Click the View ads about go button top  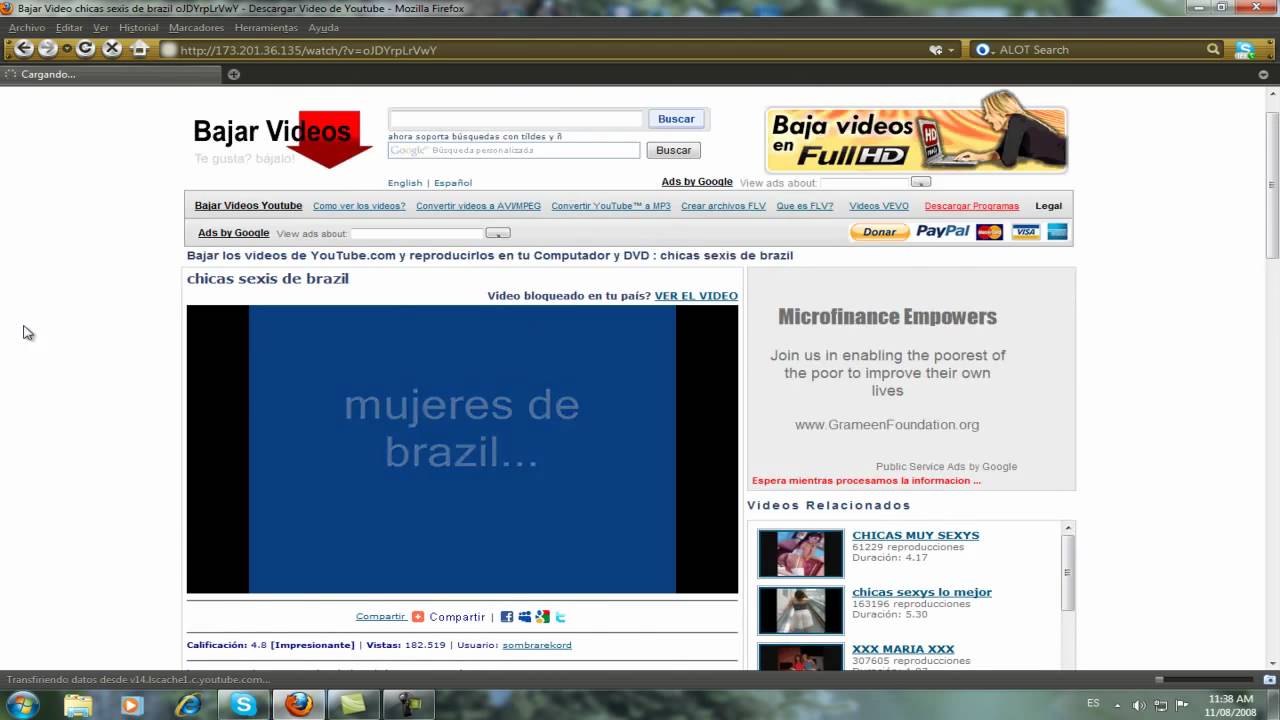tap(921, 182)
